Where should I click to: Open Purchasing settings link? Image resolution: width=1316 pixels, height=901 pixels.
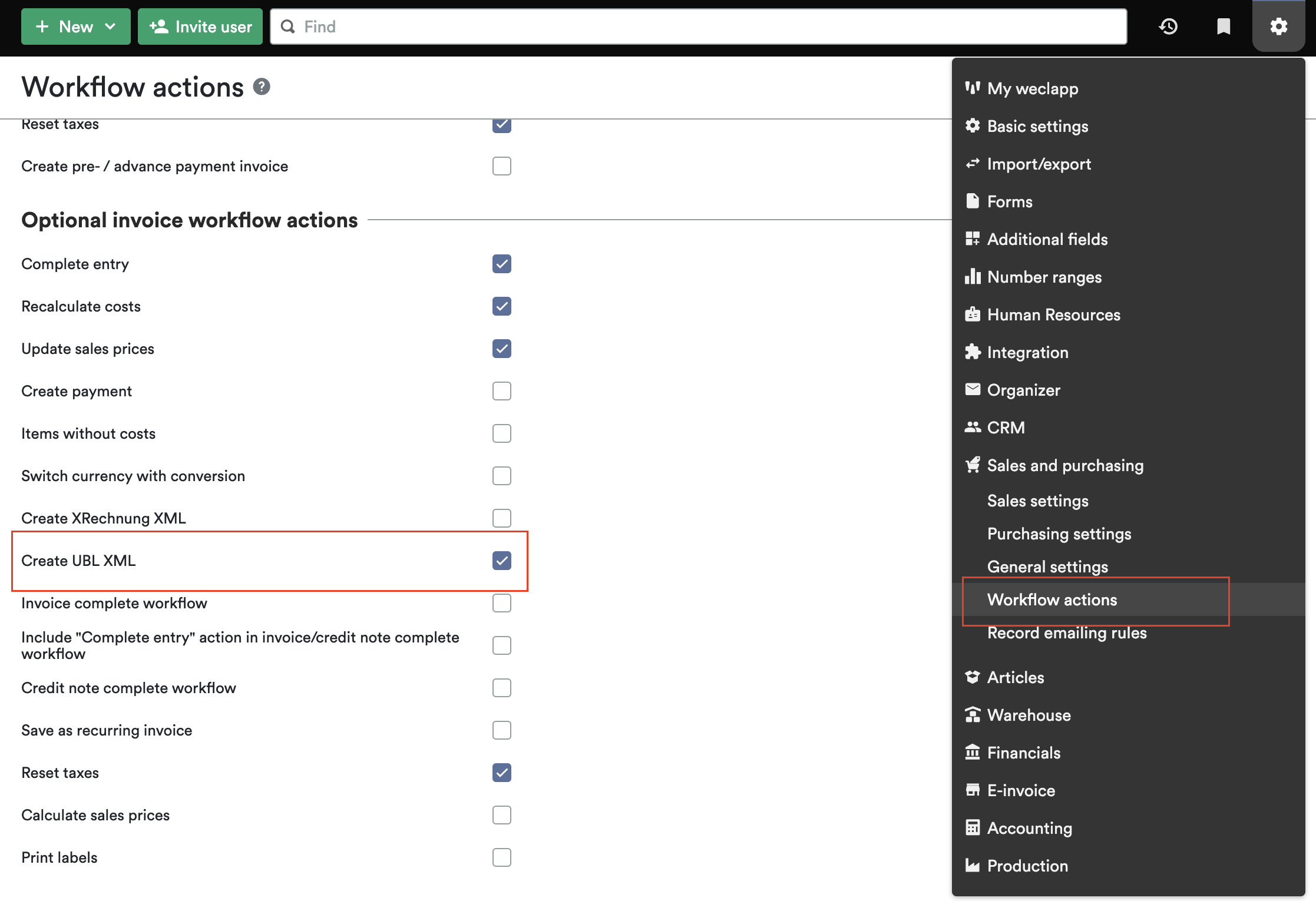coord(1059,534)
